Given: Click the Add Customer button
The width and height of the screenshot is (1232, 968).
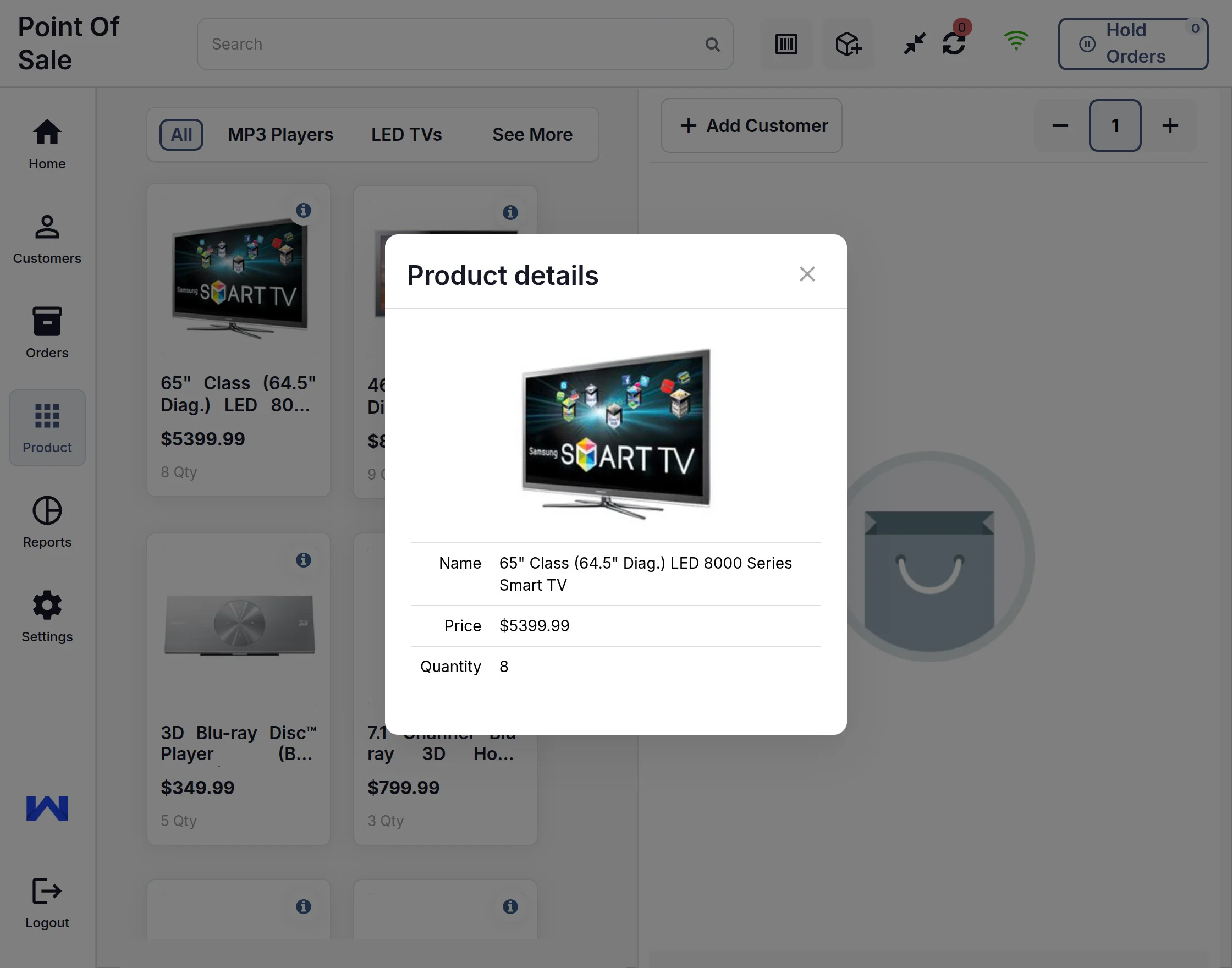Looking at the screenshot, I should [x=751, y=125].
